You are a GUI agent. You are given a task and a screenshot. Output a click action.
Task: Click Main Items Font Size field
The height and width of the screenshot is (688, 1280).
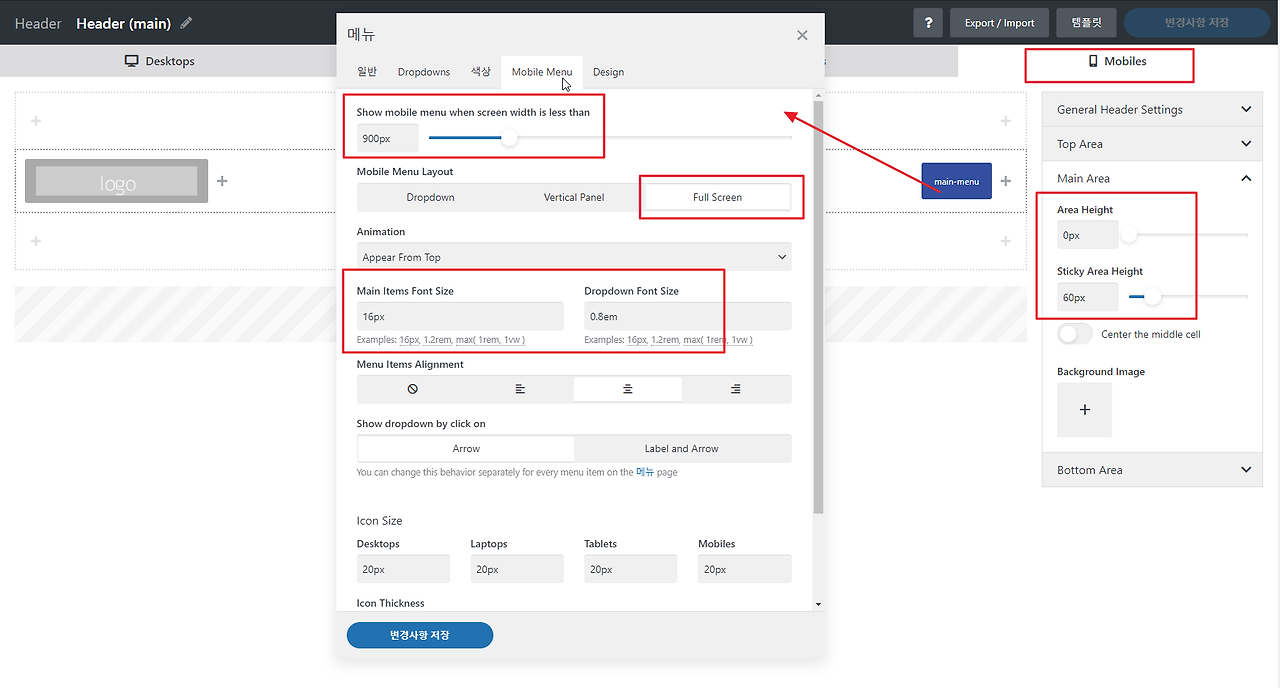[x=460, y=316]
